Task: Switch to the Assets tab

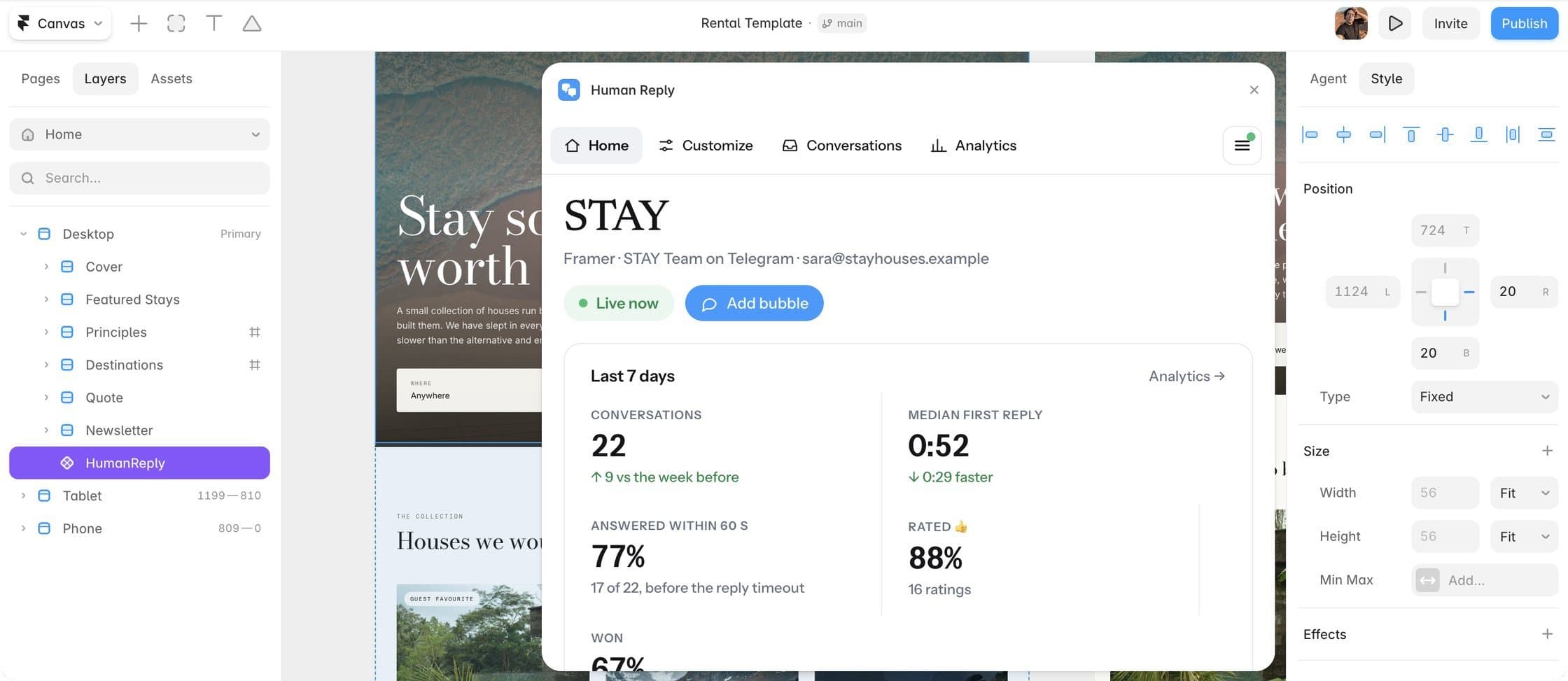Action: (x=171, y=78)
